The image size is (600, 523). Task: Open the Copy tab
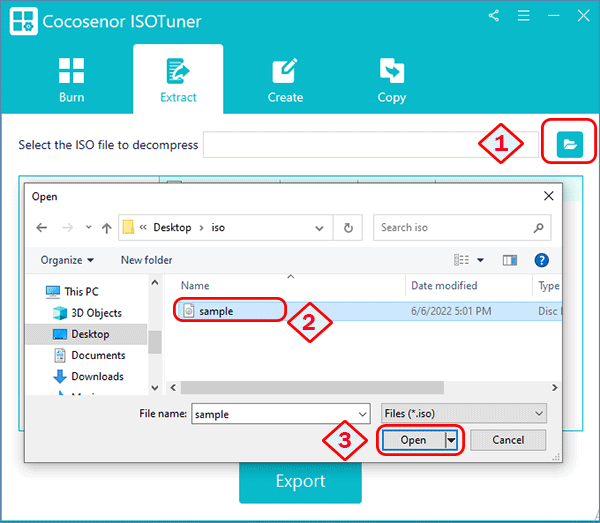tap(391, 80)
